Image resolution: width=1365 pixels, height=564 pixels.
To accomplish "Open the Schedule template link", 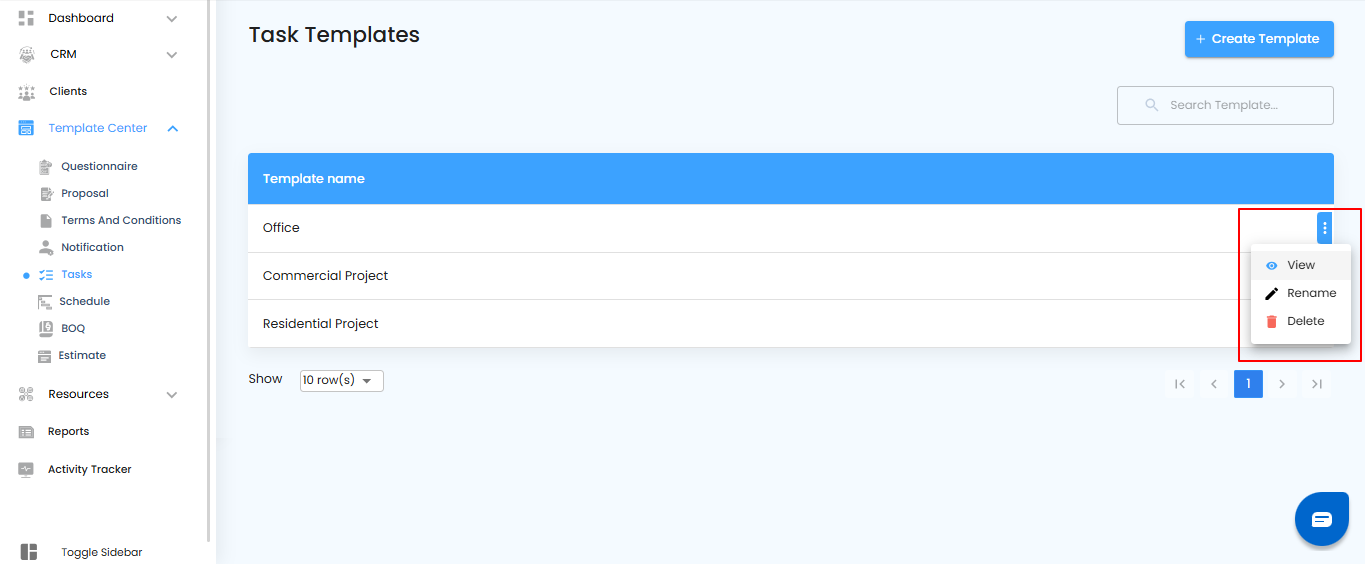I will click(x=84, y=302).
